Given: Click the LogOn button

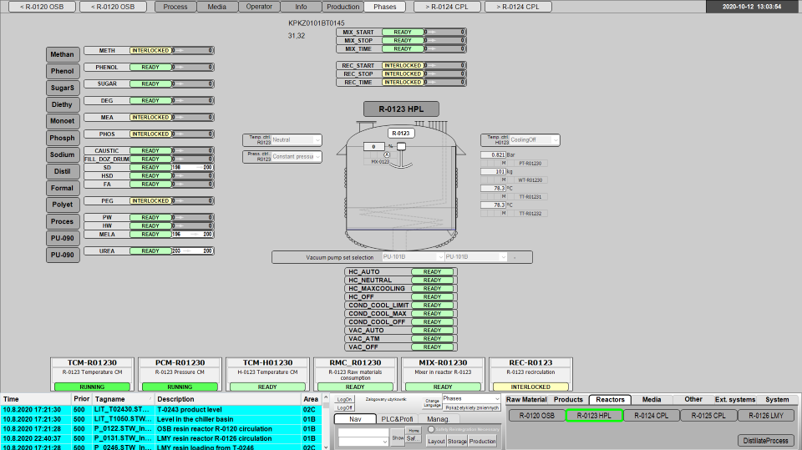Looking at the screenshot, I should click(345, 398).
